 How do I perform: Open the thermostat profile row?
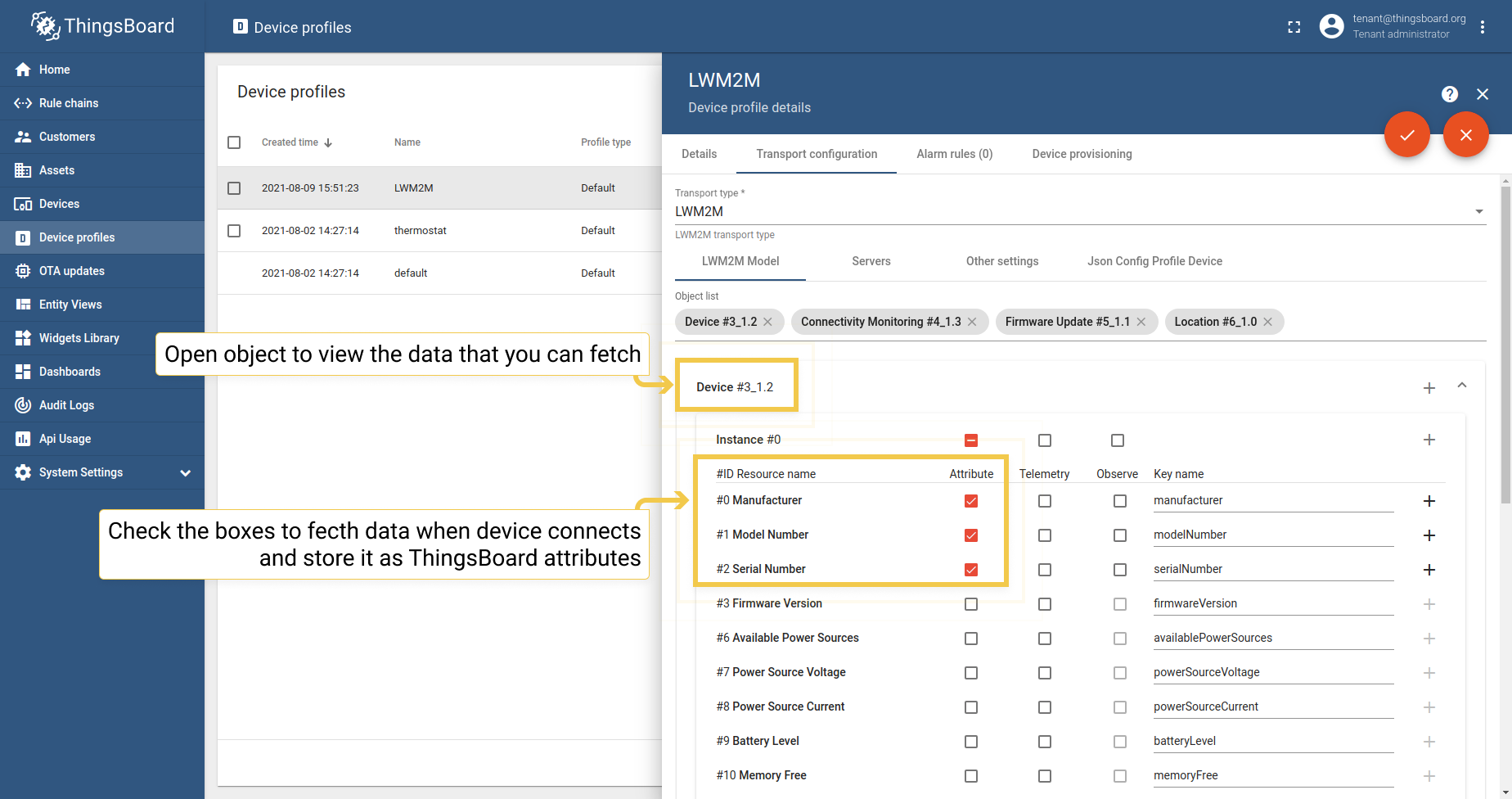coord(439,231)
